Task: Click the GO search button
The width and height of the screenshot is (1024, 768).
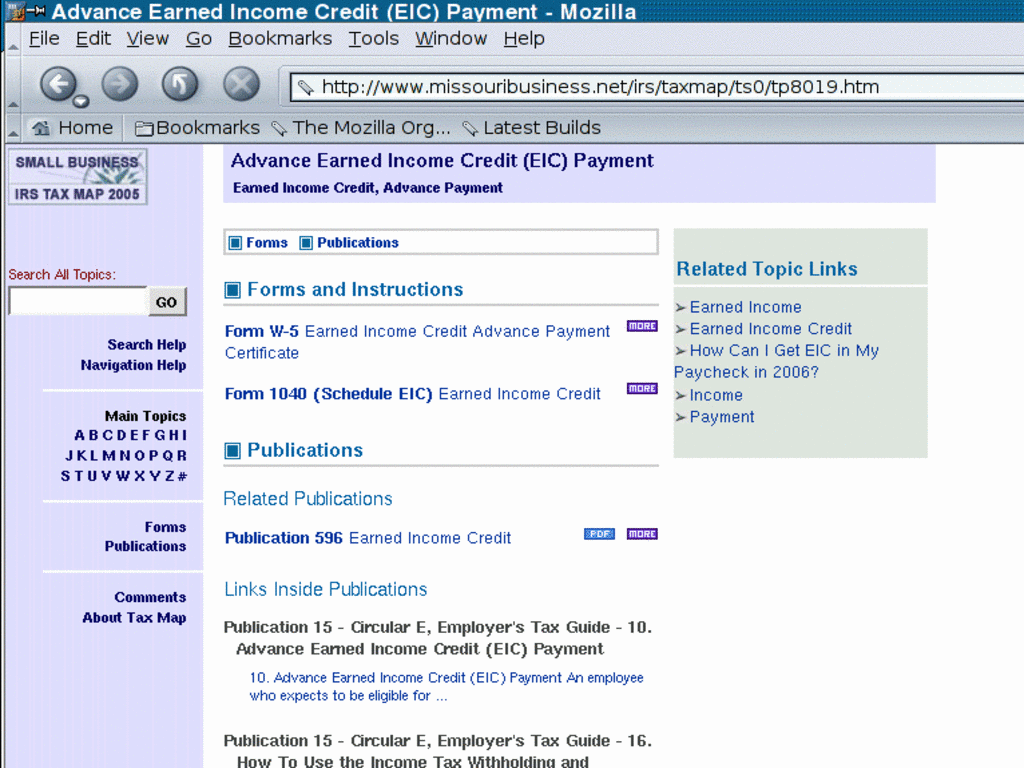Action: tap(167, 302)
